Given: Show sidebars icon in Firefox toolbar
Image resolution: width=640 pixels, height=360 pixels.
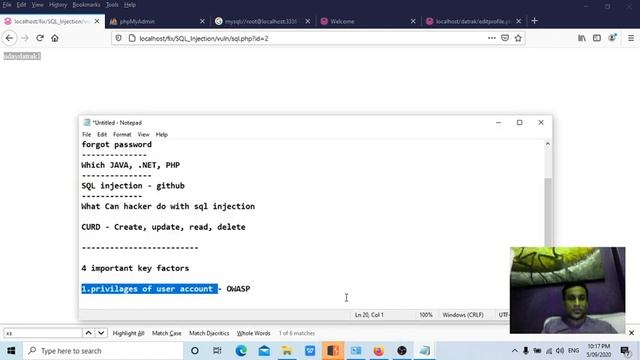Looking at the screenshot, I should [x=597, y=38].
